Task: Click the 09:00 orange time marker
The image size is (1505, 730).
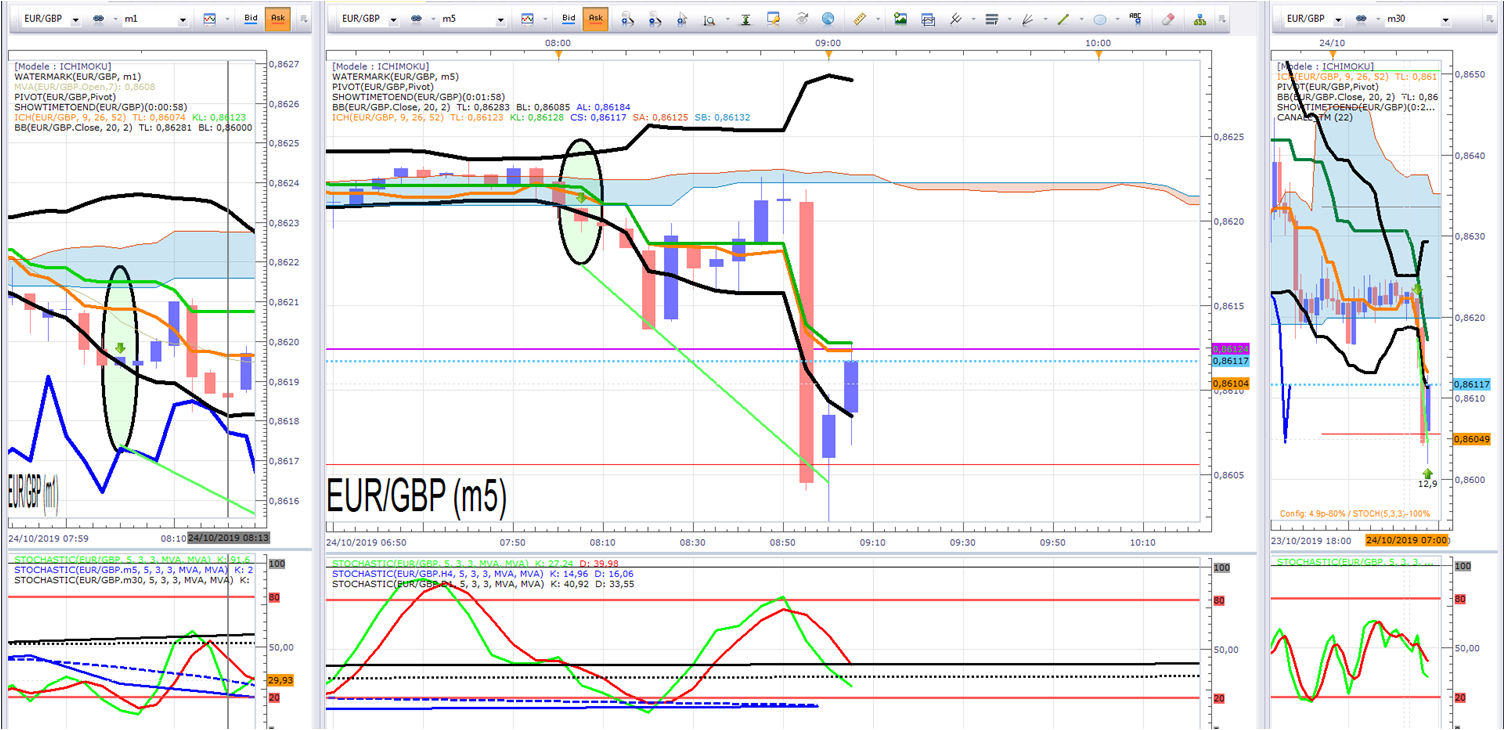Action: coord(829,54)
